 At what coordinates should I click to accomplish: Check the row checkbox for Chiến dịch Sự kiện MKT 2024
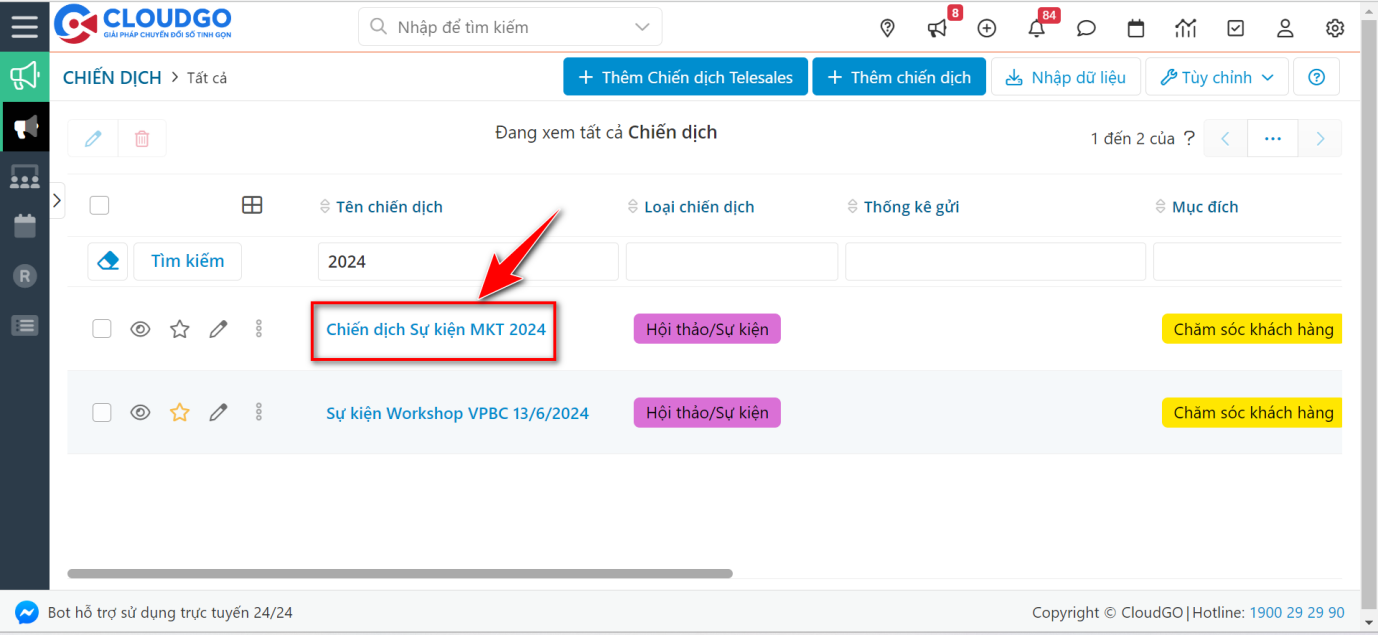click(101, 328)
